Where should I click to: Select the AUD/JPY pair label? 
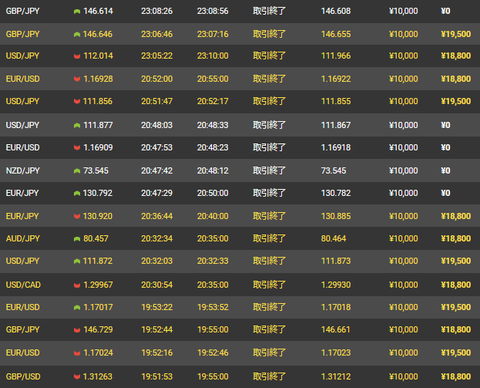pos(23,239)
